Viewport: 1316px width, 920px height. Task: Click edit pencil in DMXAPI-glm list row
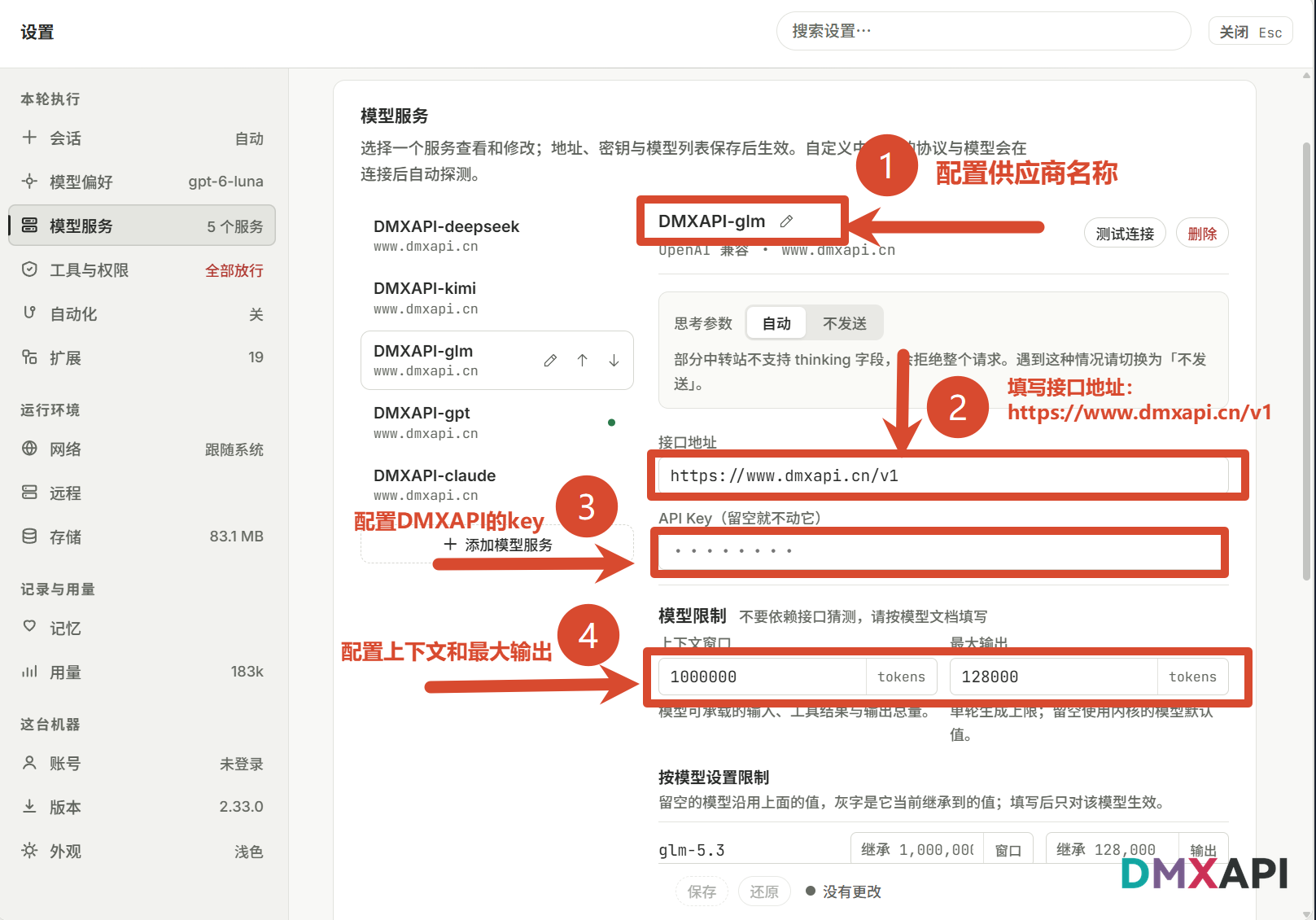[550, 361]
